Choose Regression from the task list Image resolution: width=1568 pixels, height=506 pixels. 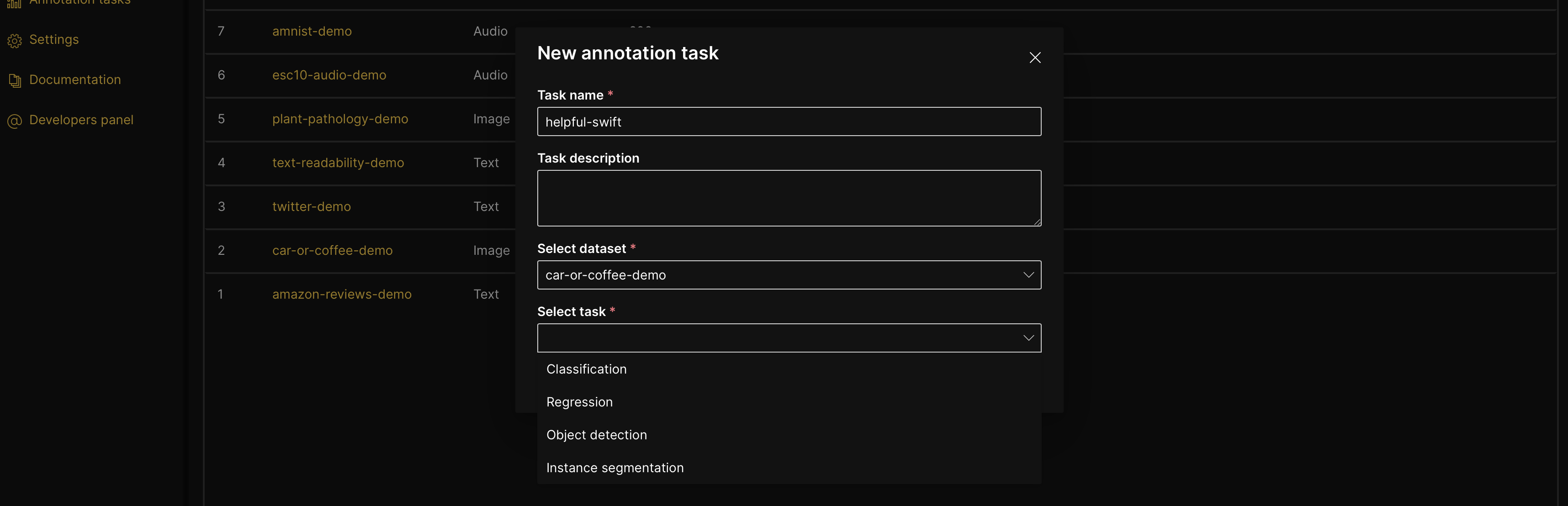pyautogui.click(x=579, y=402)
